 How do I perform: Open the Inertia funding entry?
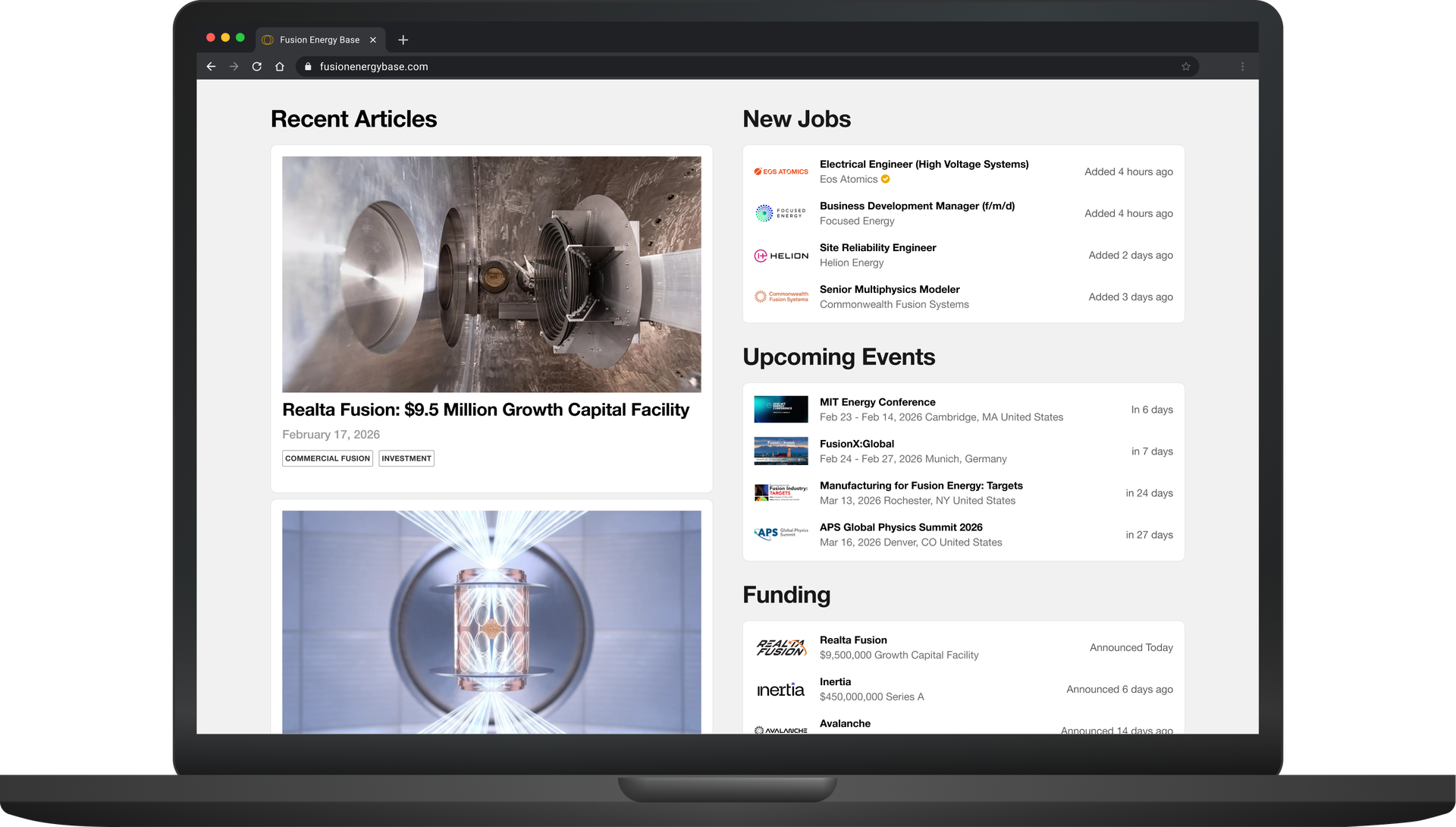coord(835,682)
